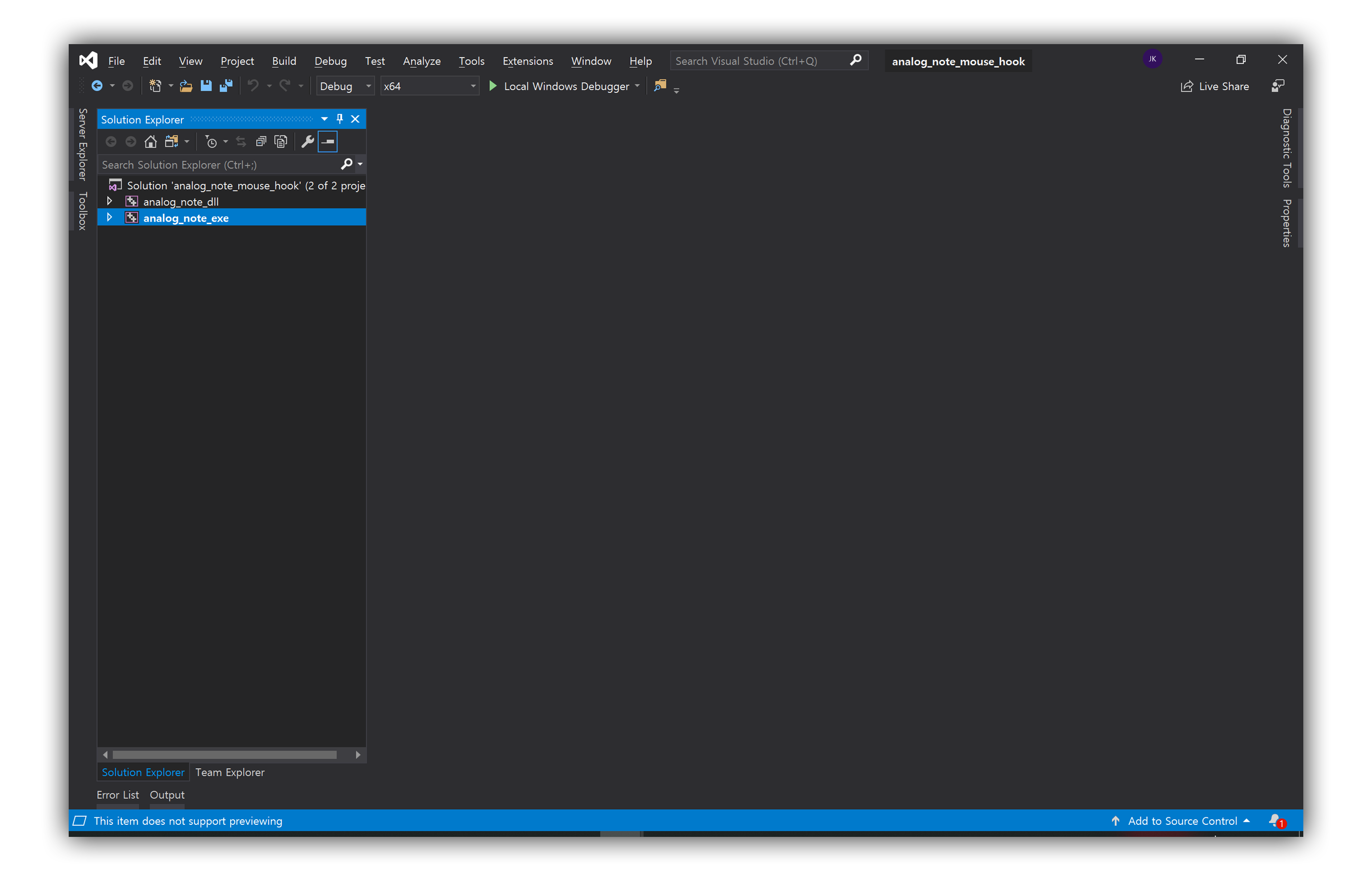Click the Send Feedback icon

(x=1278, y=86)
